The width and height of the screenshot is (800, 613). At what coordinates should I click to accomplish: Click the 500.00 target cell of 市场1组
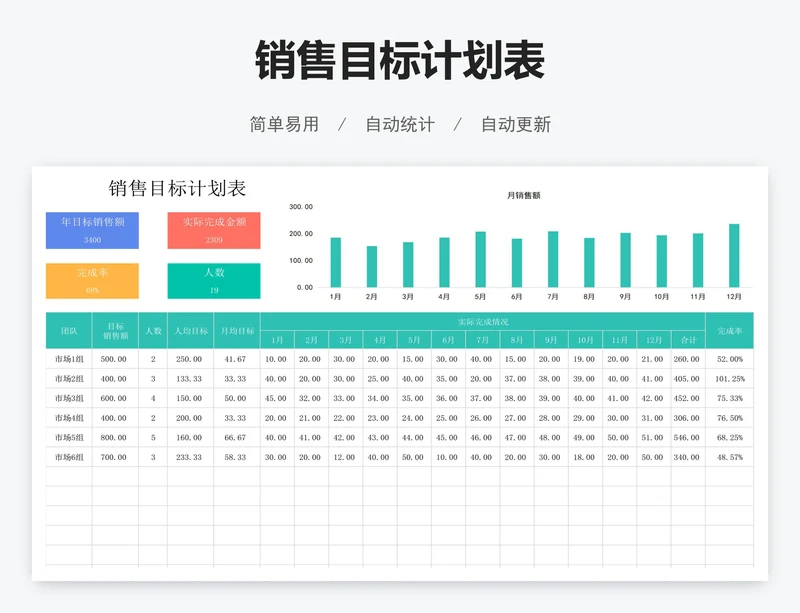pos(114,359)
